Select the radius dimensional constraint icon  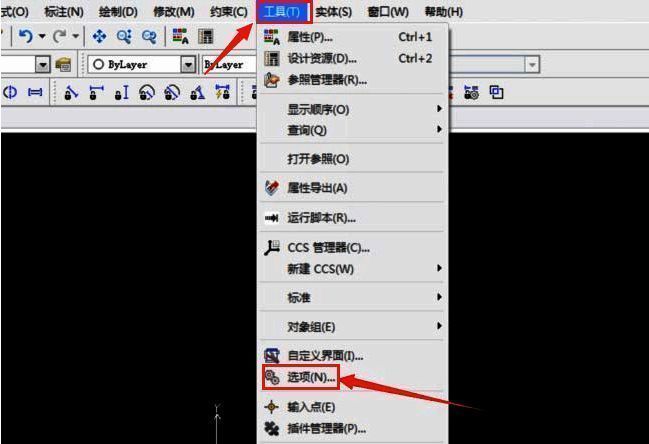(147, 92)
